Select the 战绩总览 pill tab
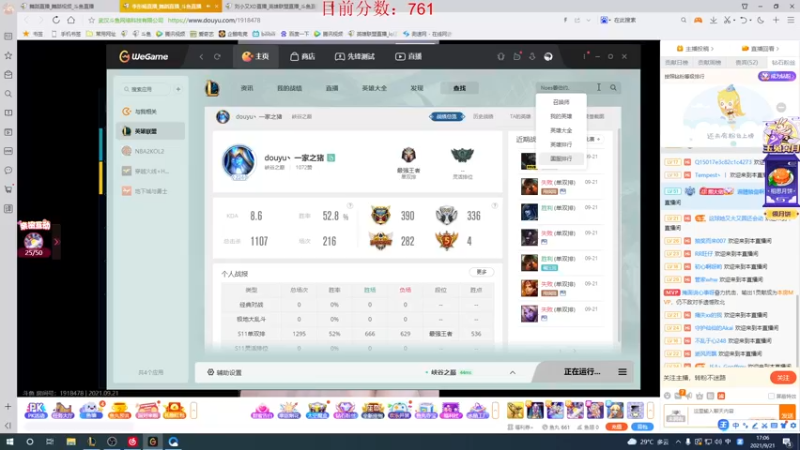Image resolution: width=800 pixels, height=450 pixels. pos(447,116)
